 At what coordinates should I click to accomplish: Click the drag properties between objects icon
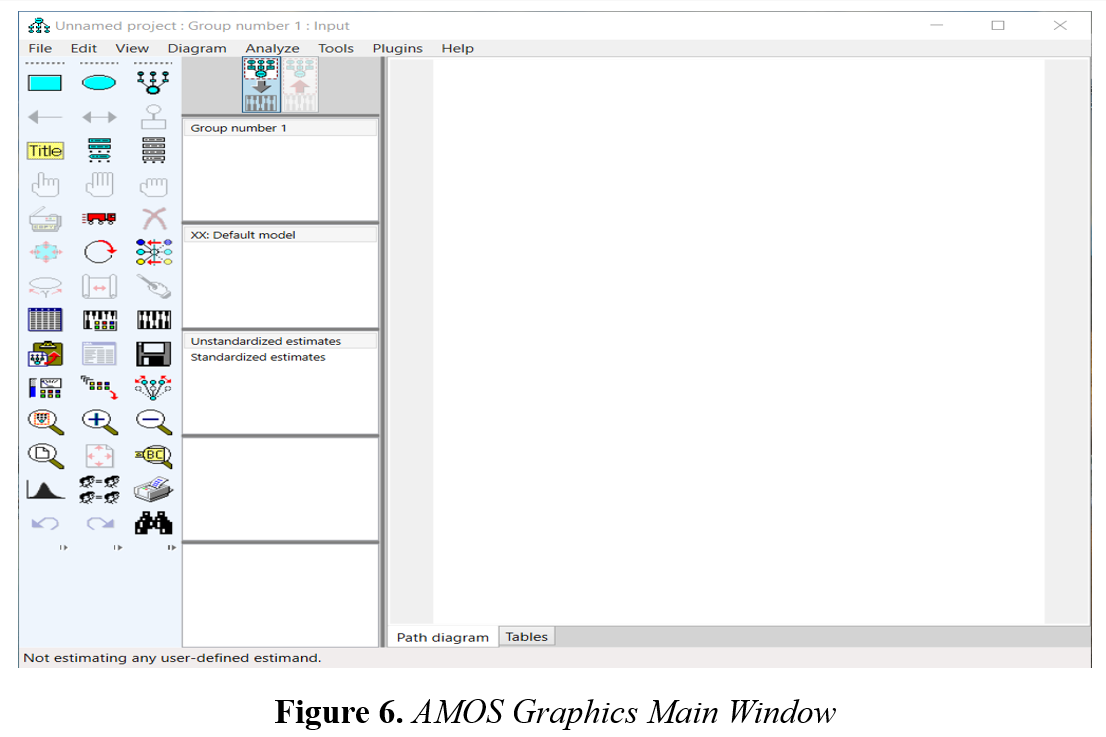coord(99,388)
